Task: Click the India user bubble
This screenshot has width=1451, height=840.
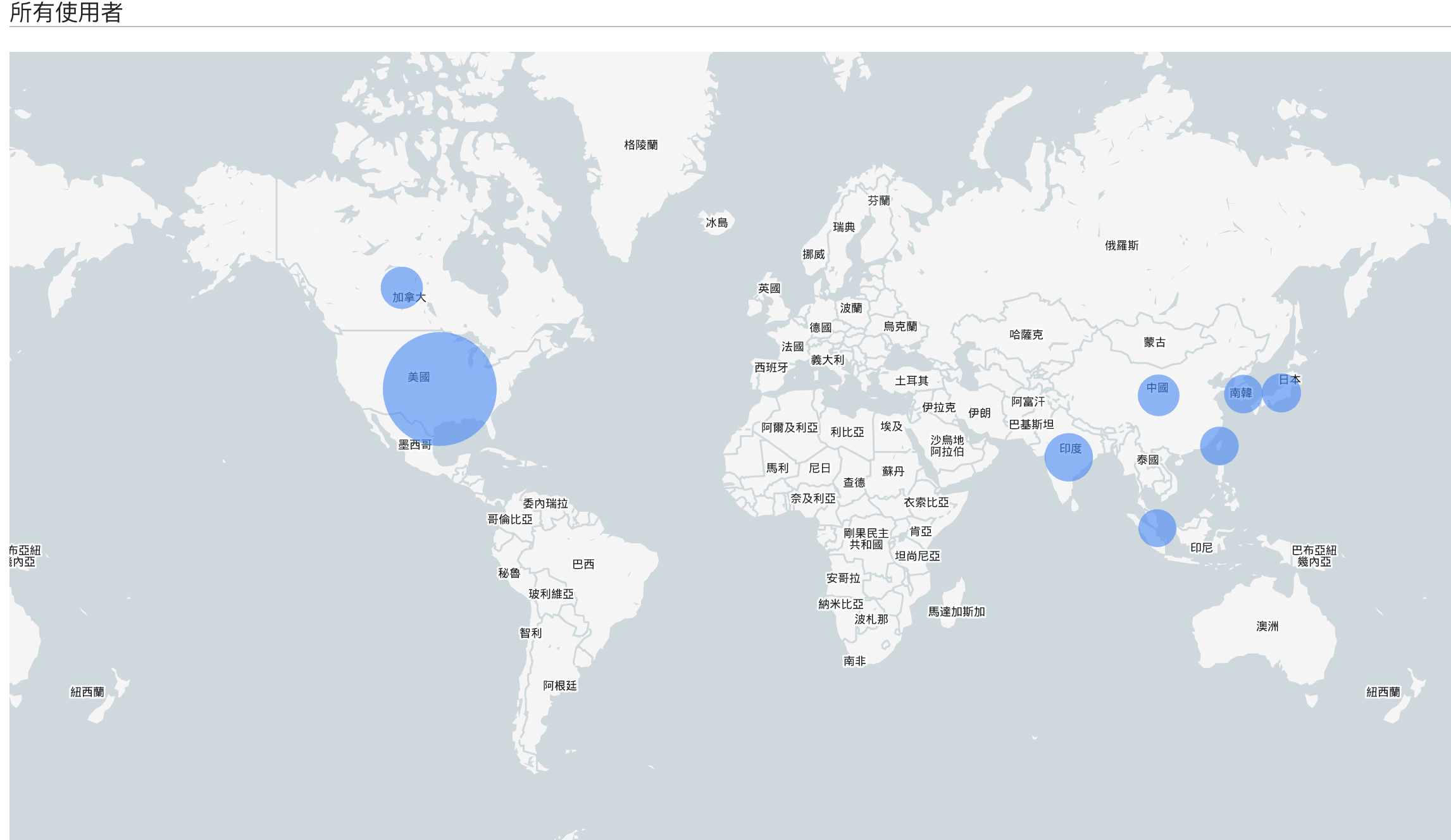Action: click(x=1068, y=457)
